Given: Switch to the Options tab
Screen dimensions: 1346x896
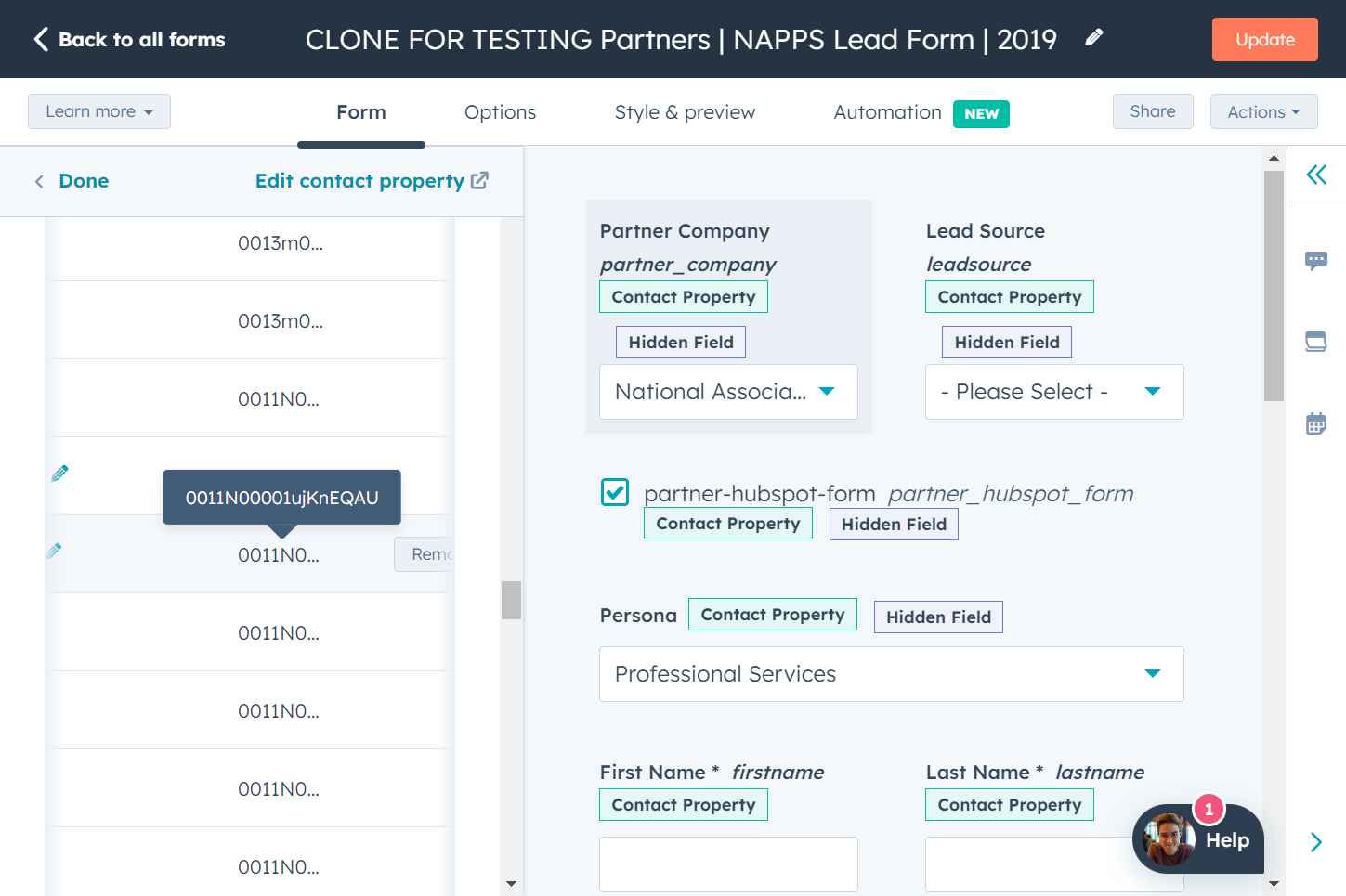Looking at the screenshot, I should coord(501,112).
